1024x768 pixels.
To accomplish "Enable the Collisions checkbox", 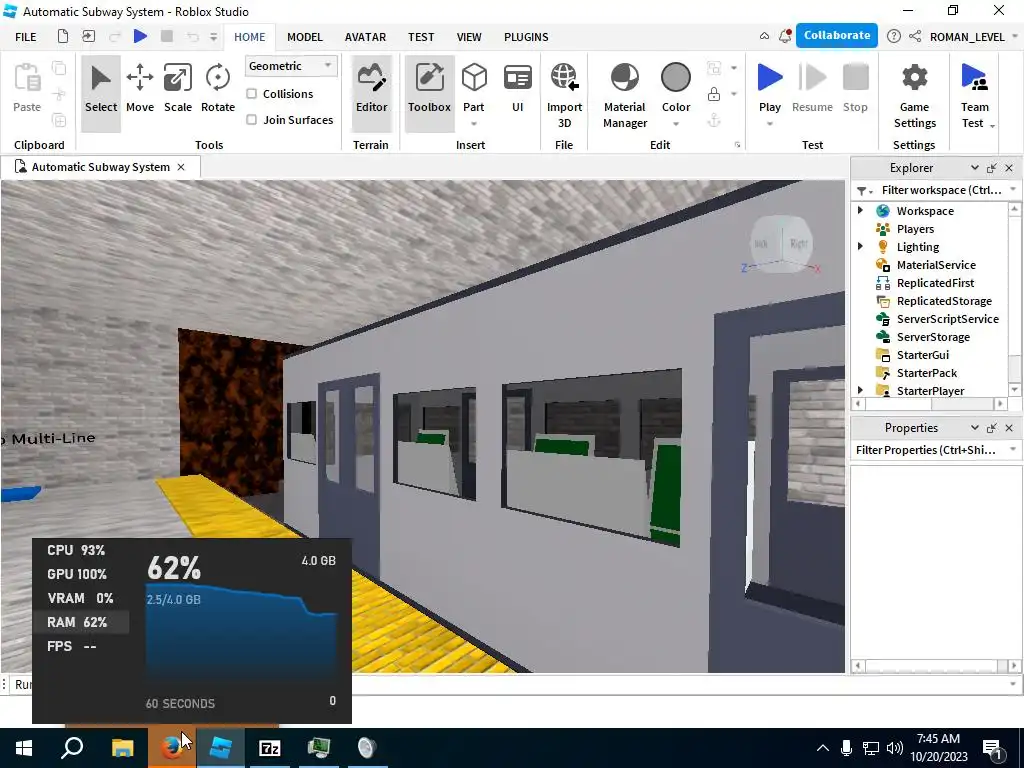I will [251, 94].
